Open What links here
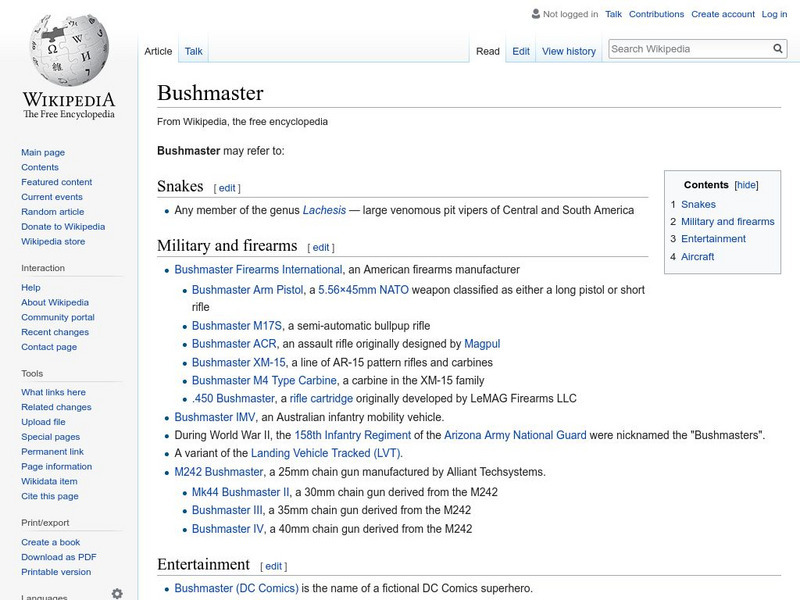Screen dimensions: 800x600 tap(53, 392)
